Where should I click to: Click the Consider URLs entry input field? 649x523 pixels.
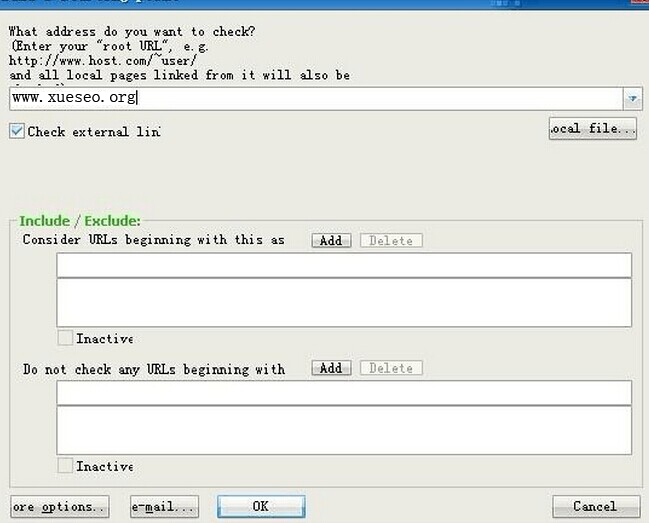(344, 265)
